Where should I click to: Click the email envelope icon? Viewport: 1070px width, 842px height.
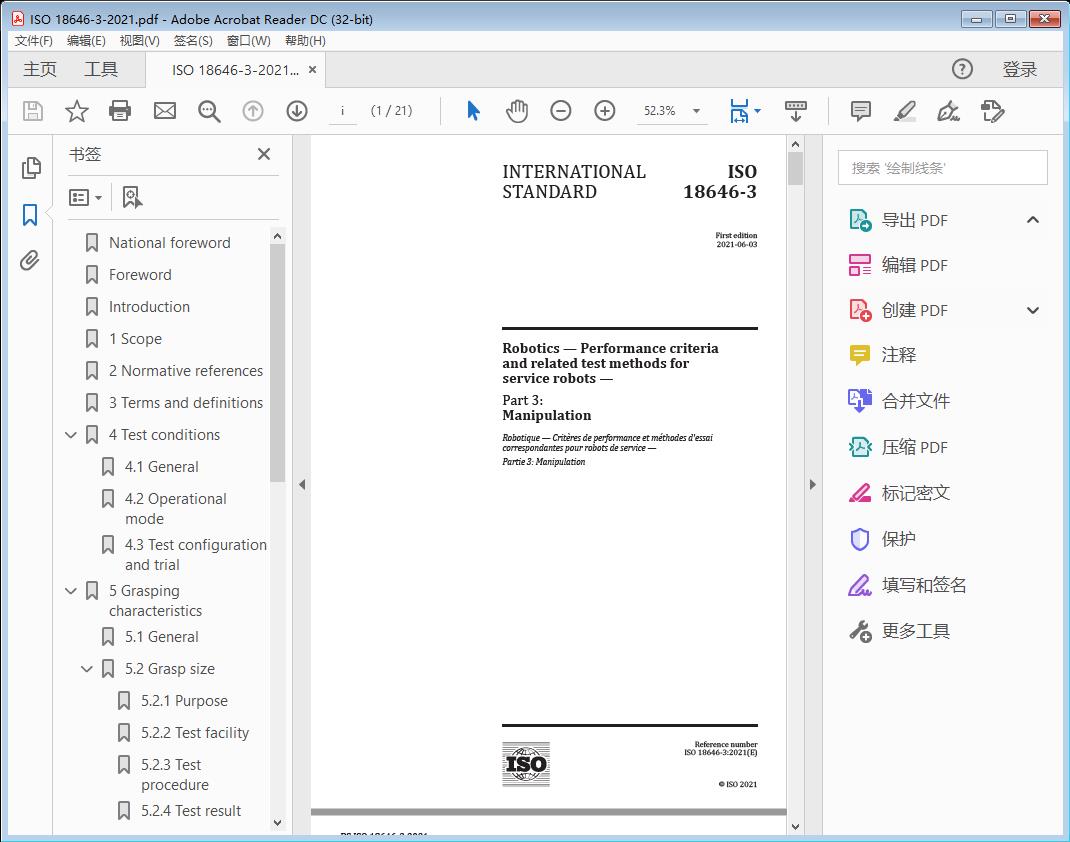pyautogui.click(x=165, y=111)
